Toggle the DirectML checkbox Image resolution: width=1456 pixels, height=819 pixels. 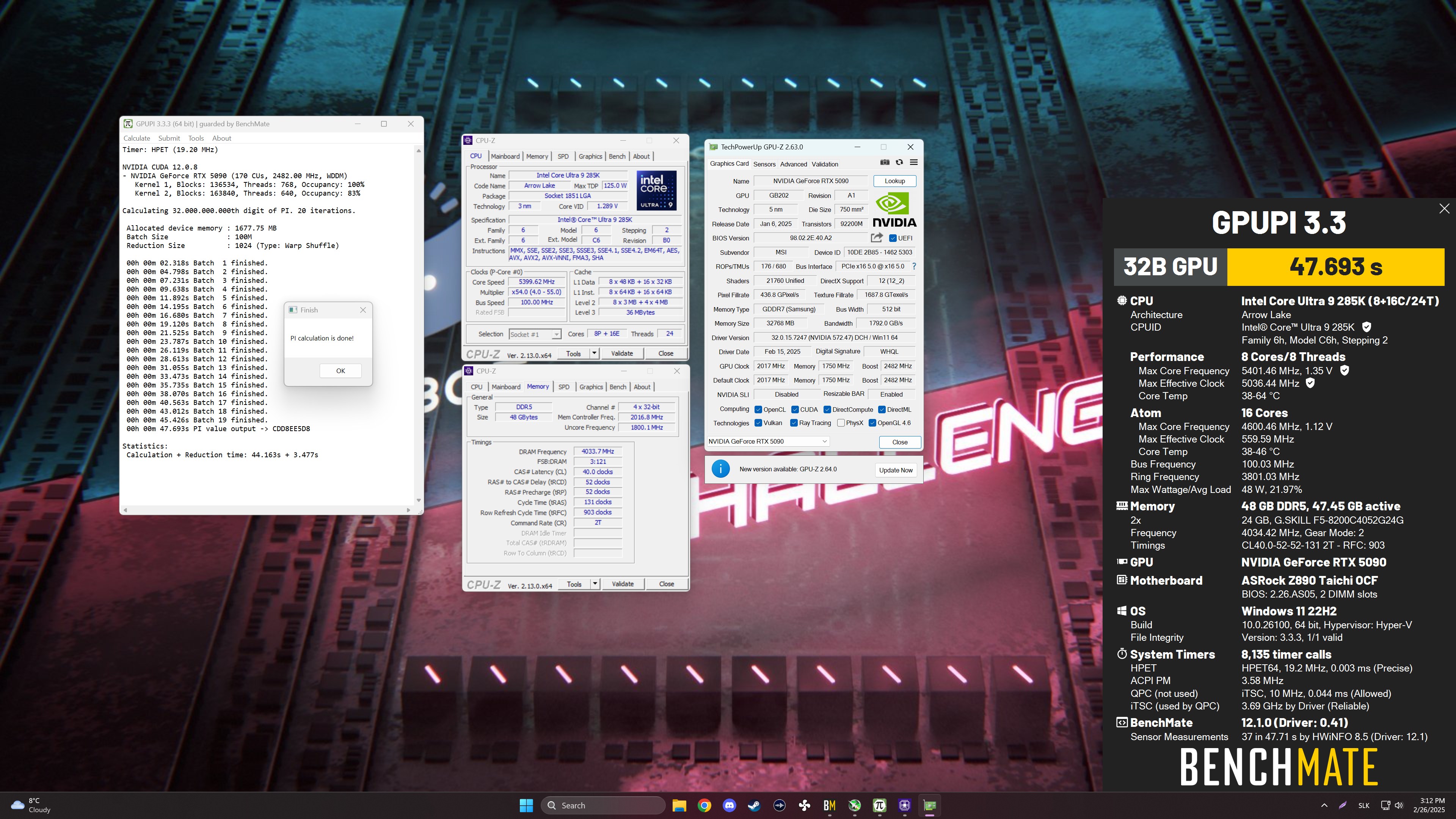(x=882, y=409)
